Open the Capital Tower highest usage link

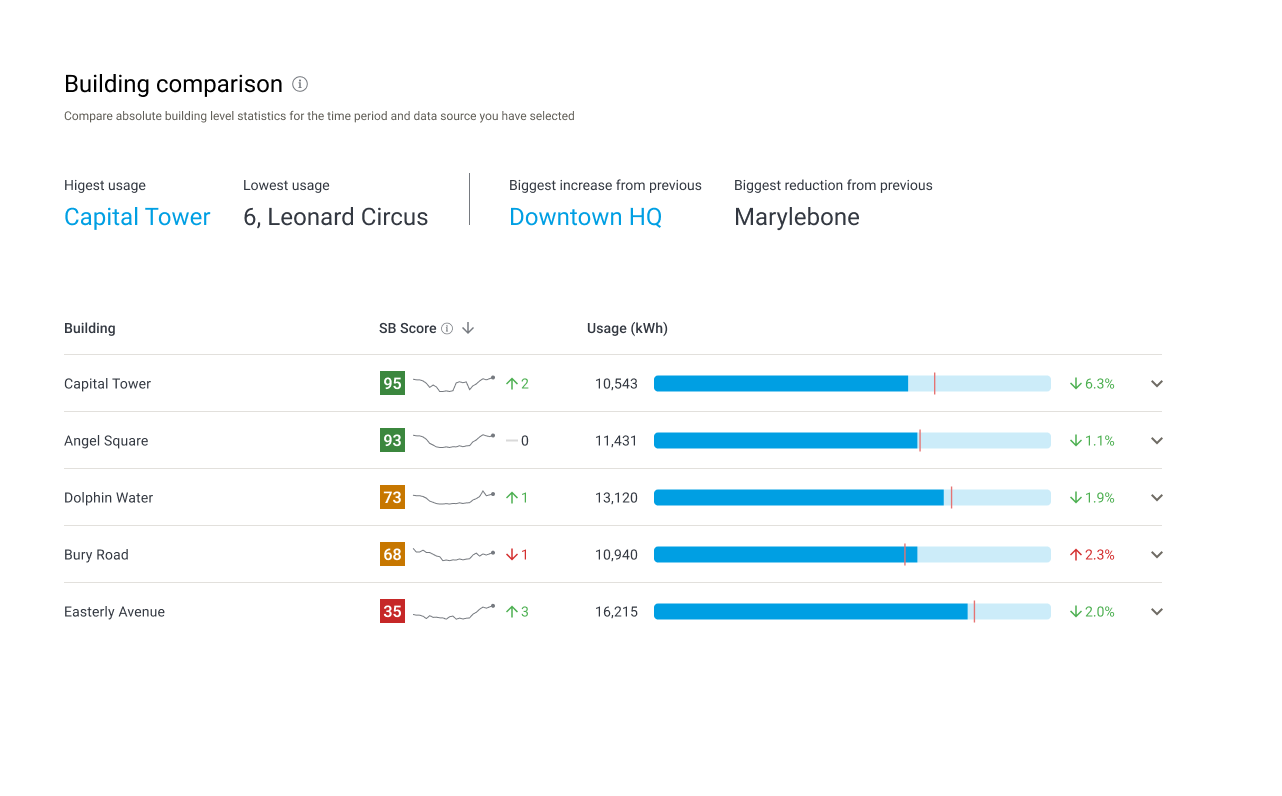click(137, 217)
